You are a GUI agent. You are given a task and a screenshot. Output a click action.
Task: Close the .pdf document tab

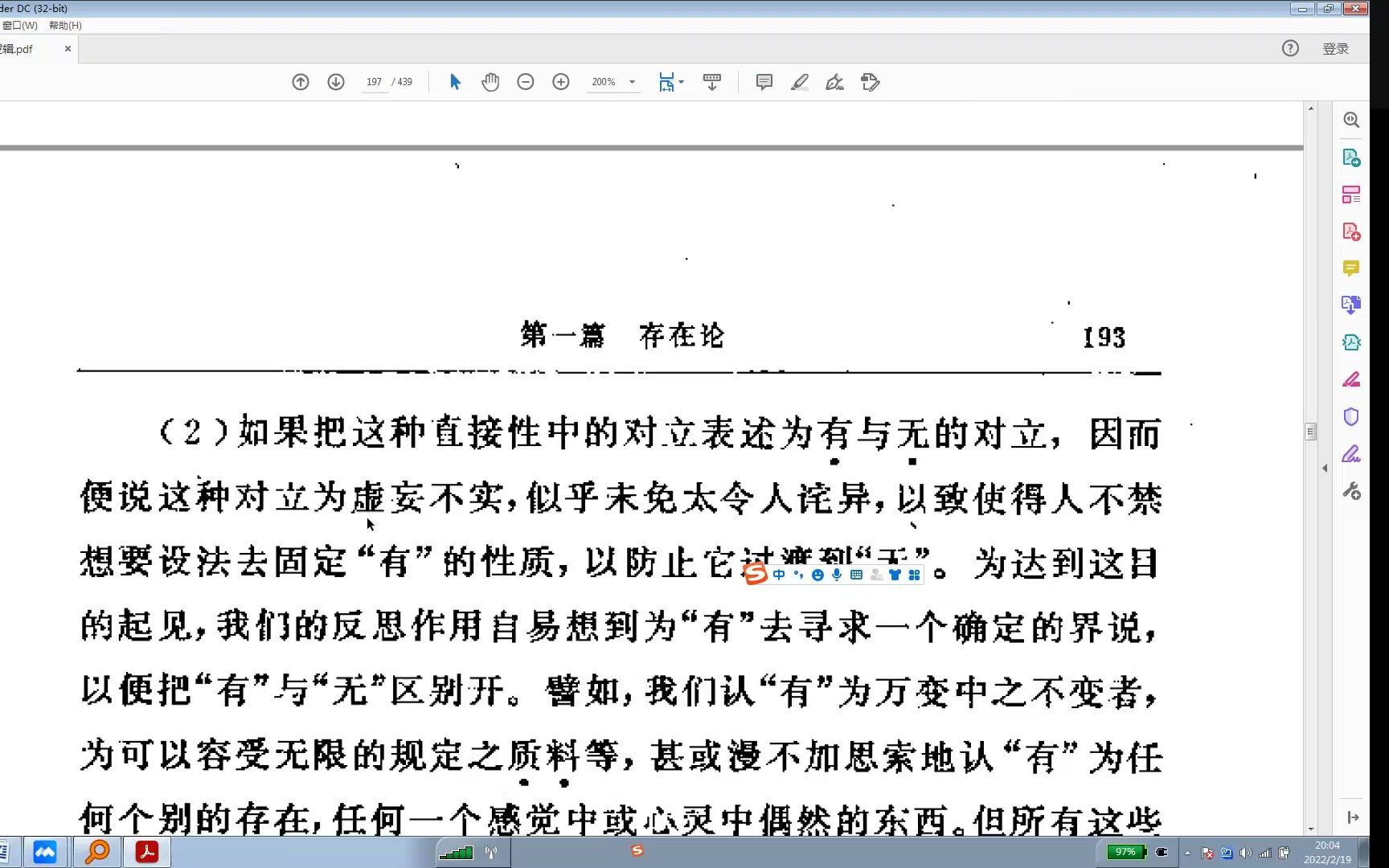(68, 49)
